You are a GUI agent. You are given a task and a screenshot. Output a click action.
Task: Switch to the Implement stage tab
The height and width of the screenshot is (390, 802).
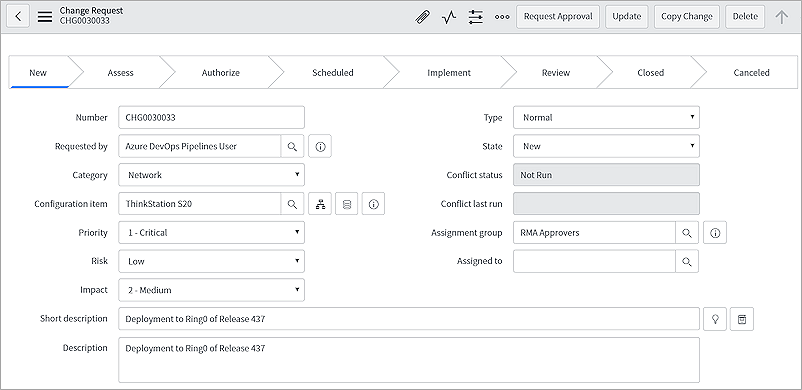click(x=449, y=73)
